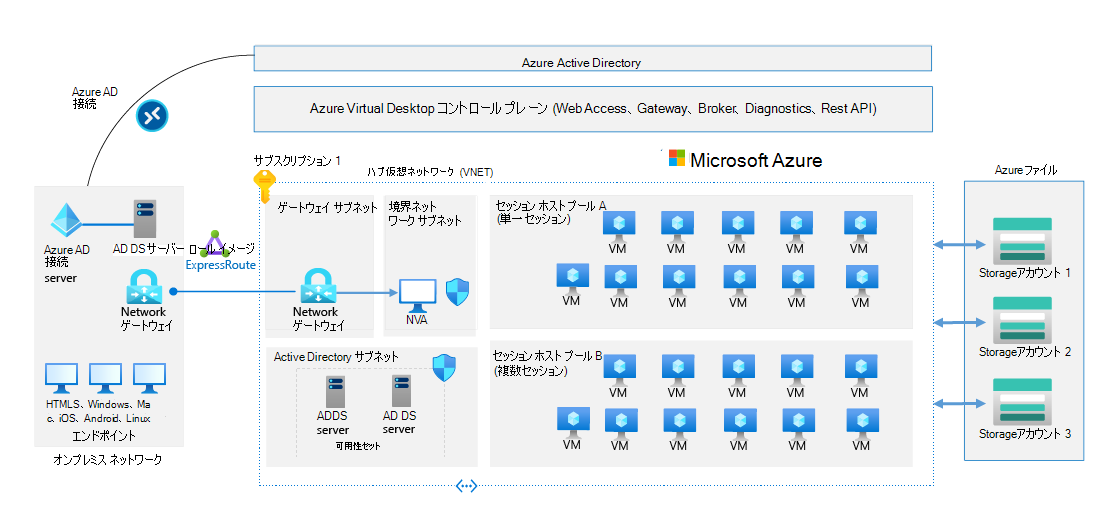Select the middle endpoint monitor icon
Image resolution: width=1112 pixels, height=524 pixels.
coord(106,379)
